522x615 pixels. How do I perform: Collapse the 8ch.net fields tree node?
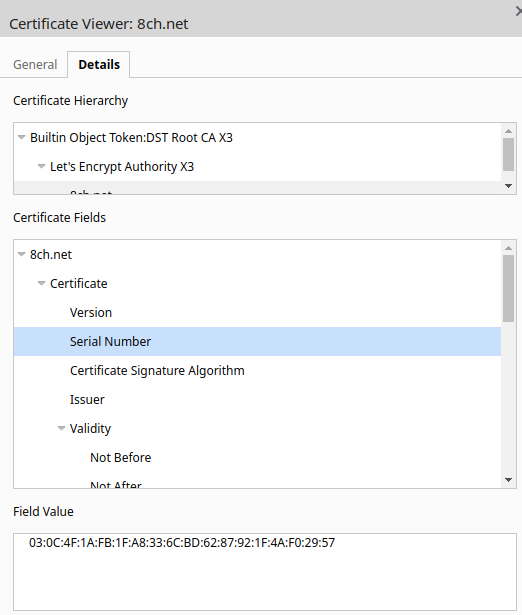pos(22,254)
